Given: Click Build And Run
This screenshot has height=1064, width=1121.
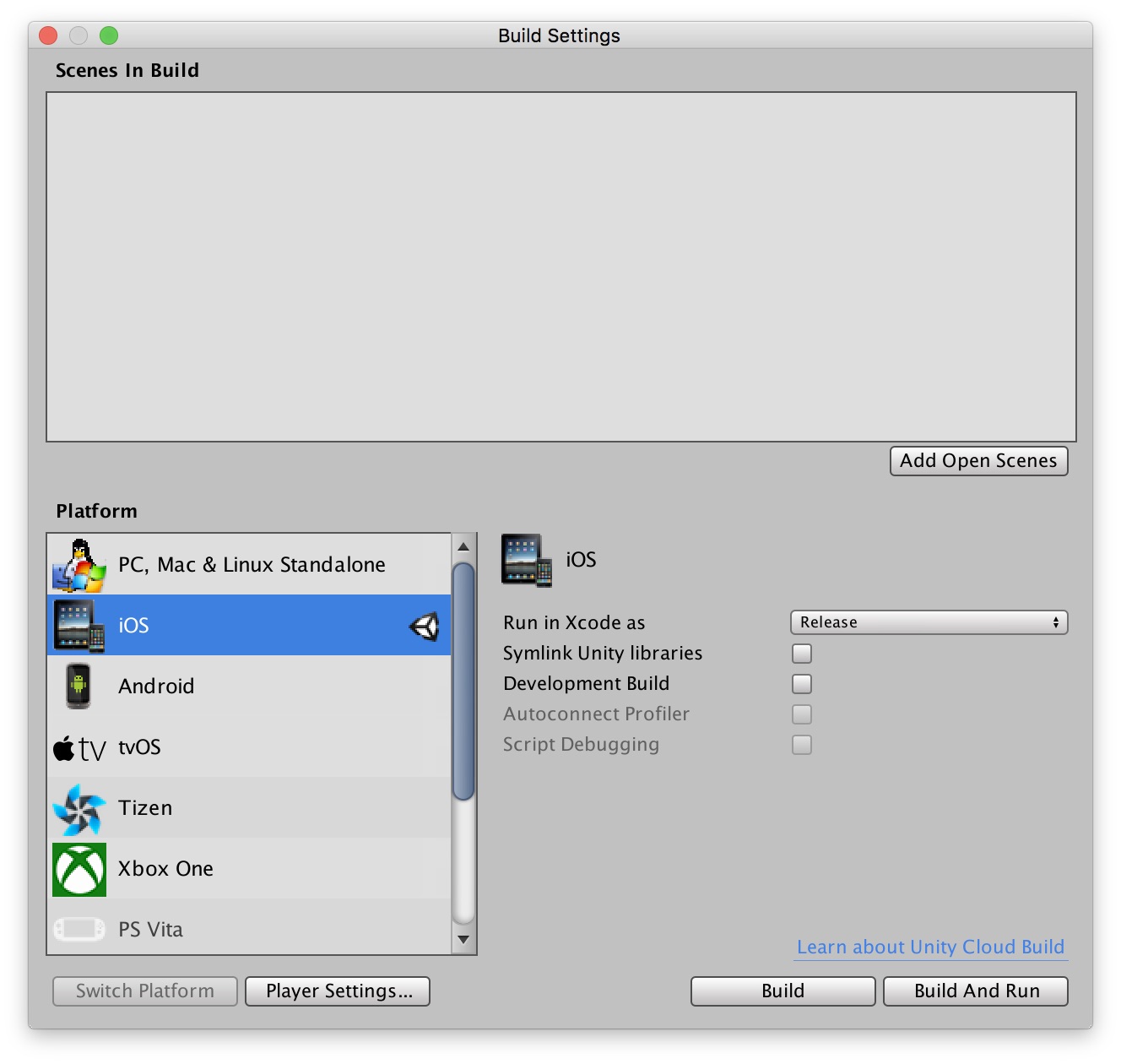Looking at the screenshot, I should click(975, 991).
